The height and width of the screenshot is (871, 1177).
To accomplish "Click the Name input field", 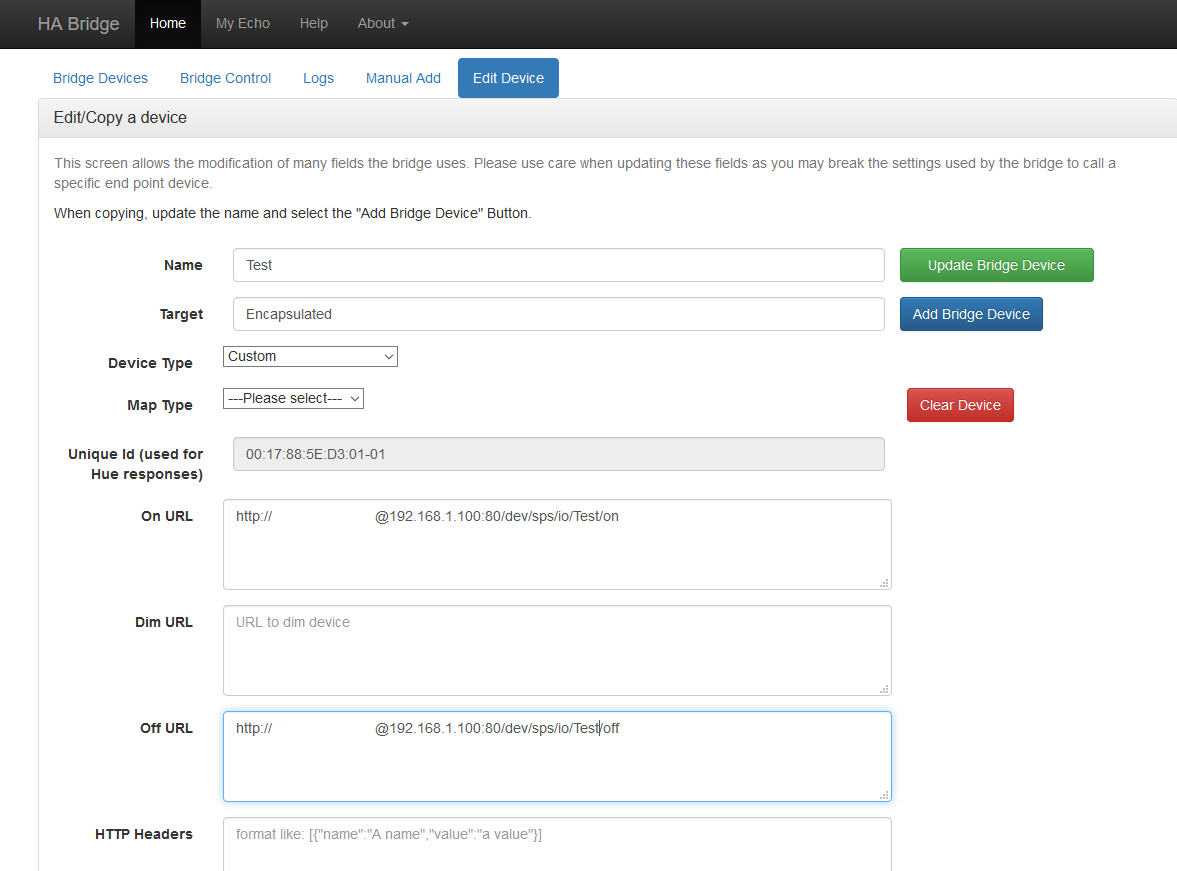I will [558, 265].
